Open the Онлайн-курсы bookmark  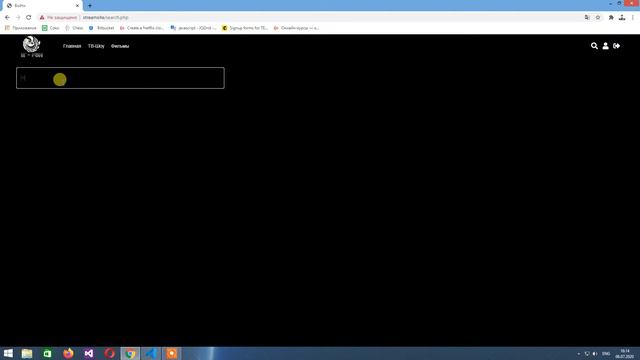pos(296,28)
